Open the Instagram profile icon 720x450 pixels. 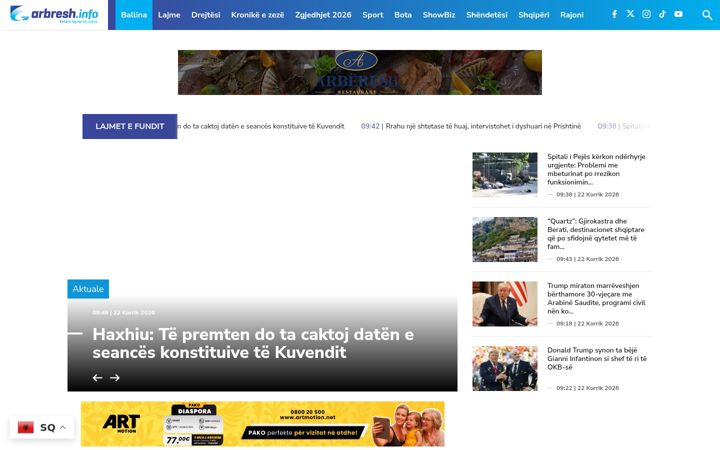point(646,14)
